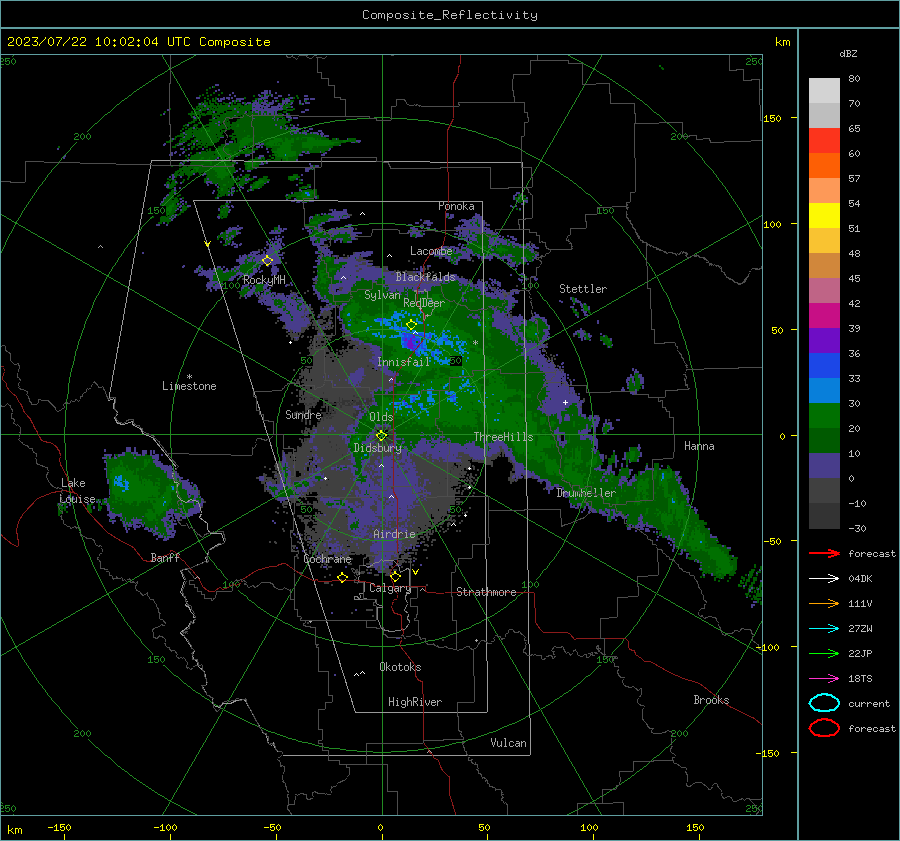Click the Strathmore city label
The width and height of the screenshot is (900, 841).
[x=486, y=592]
